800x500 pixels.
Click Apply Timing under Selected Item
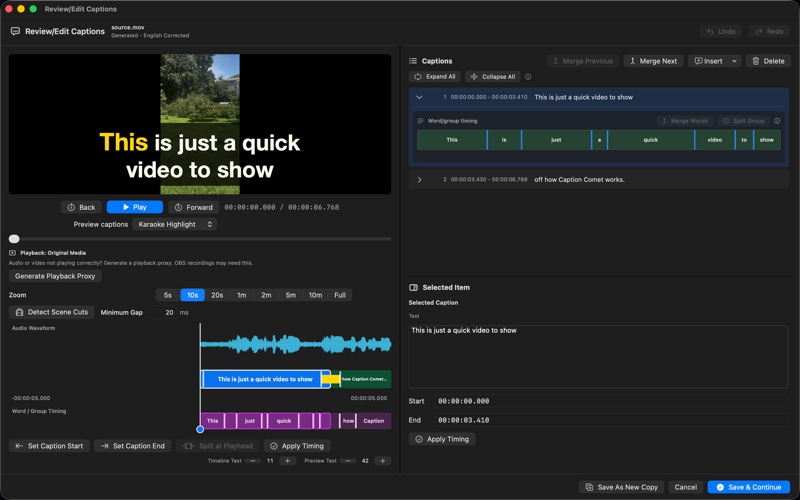coord(442,439)
